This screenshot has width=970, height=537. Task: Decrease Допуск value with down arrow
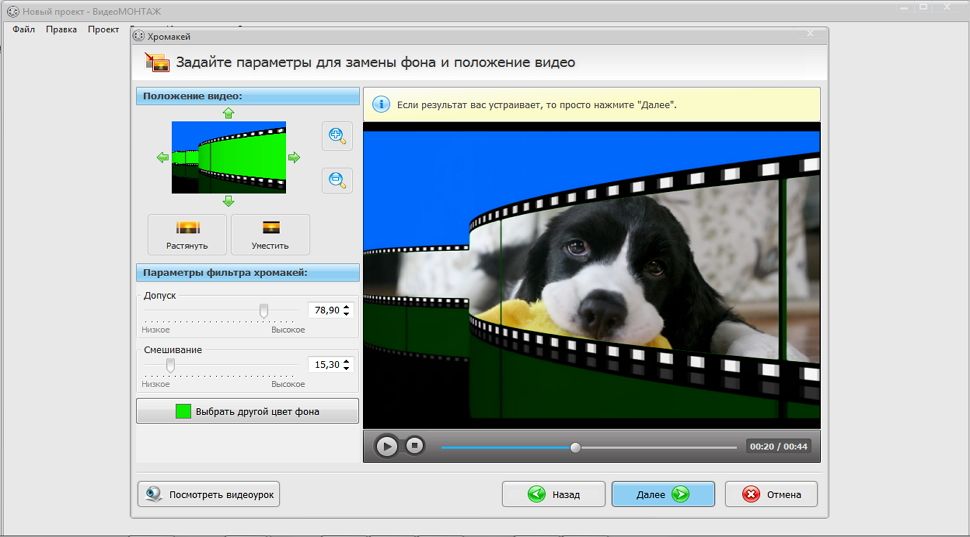[x=346, y=314]
